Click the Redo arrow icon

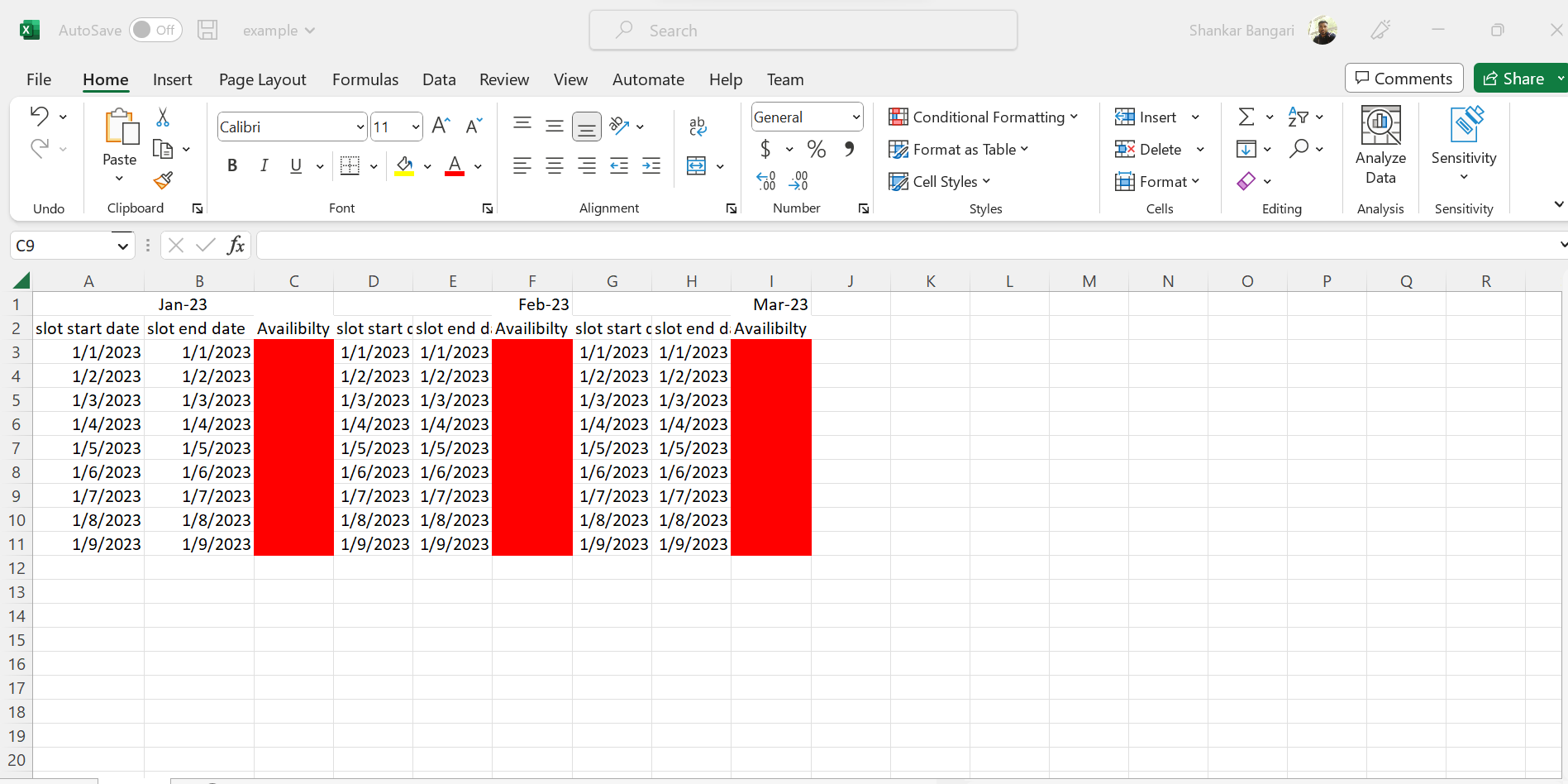tap(39, 148)
